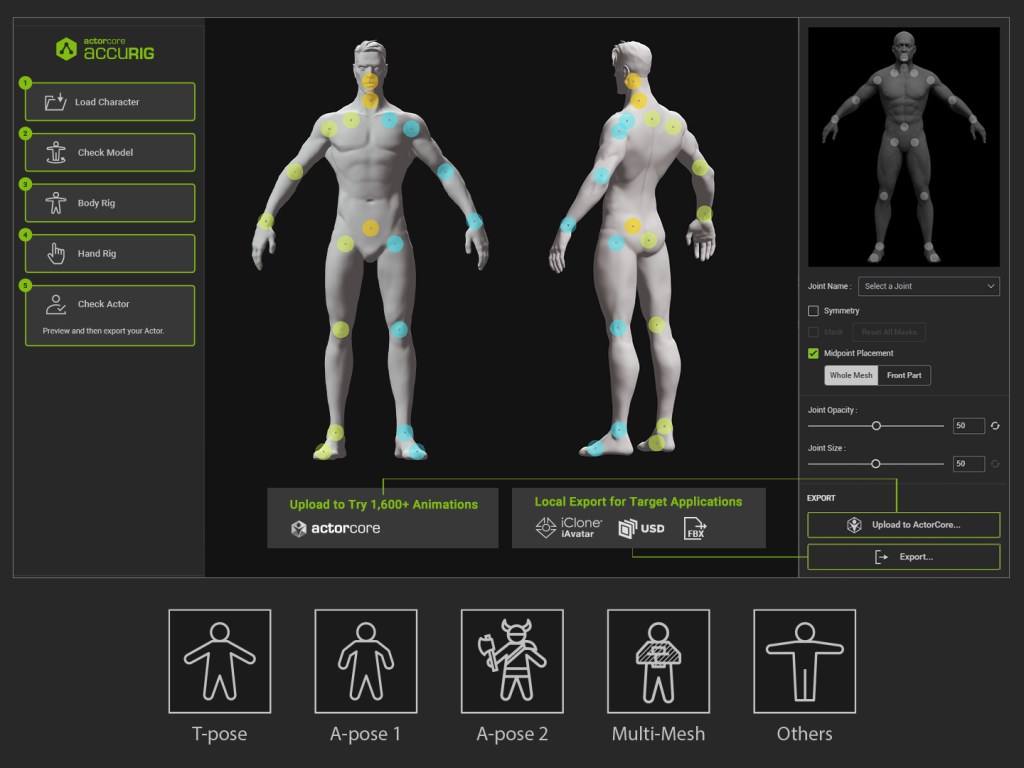The image size is (1024, 768).
Task: Select the T-pose figure icon
Action: [x=219, y=661]
